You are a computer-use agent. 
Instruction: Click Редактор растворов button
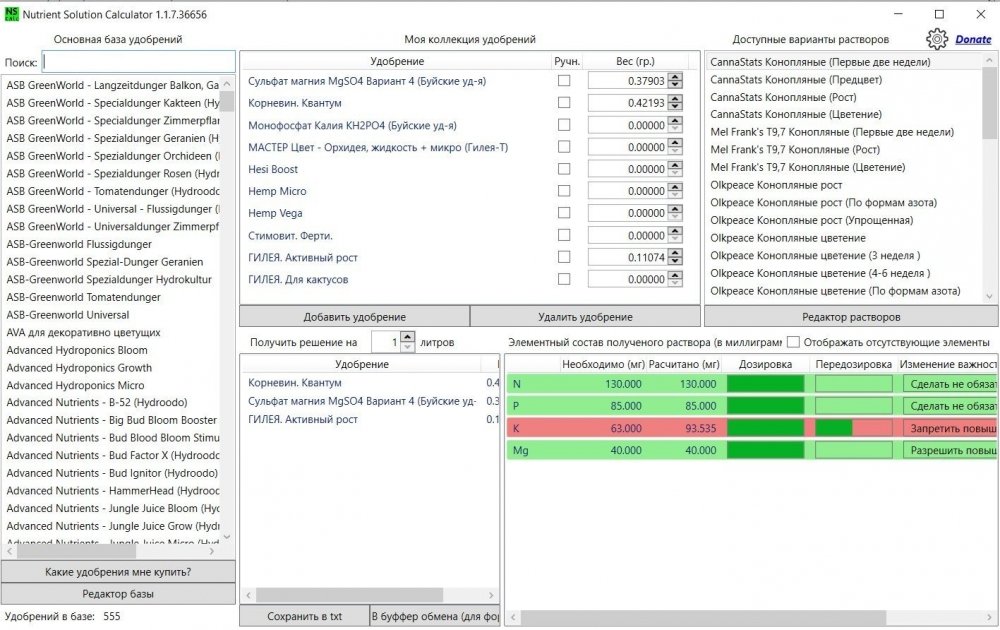click(851, 317)
